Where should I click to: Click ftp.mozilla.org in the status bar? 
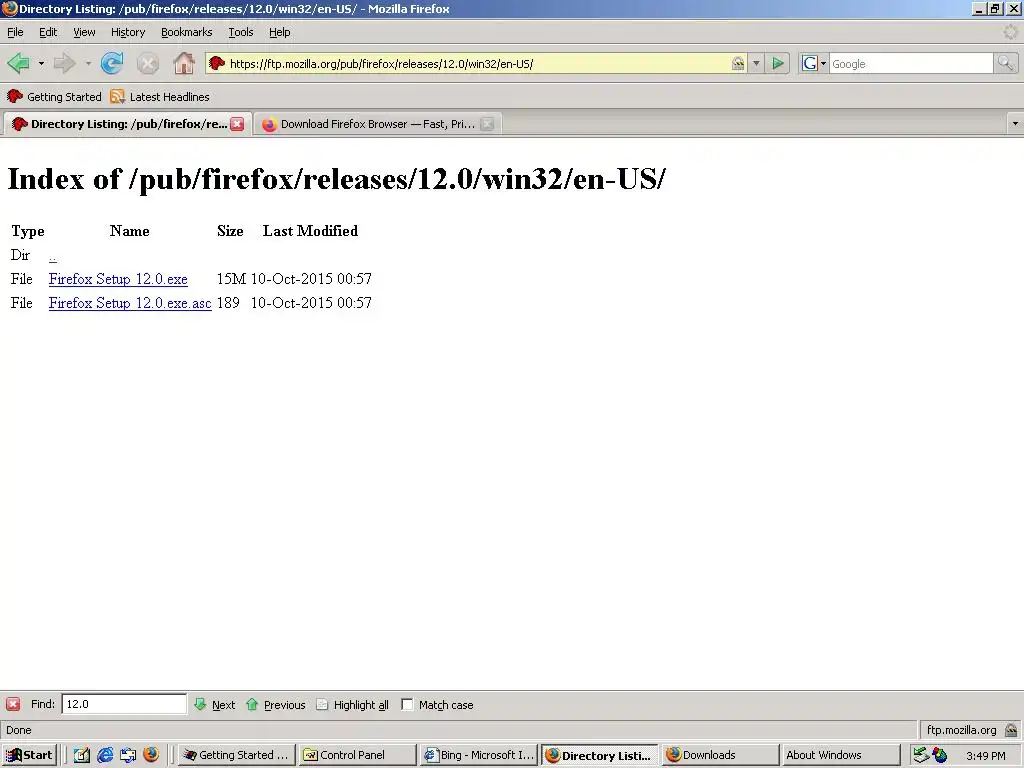point(961,729)
